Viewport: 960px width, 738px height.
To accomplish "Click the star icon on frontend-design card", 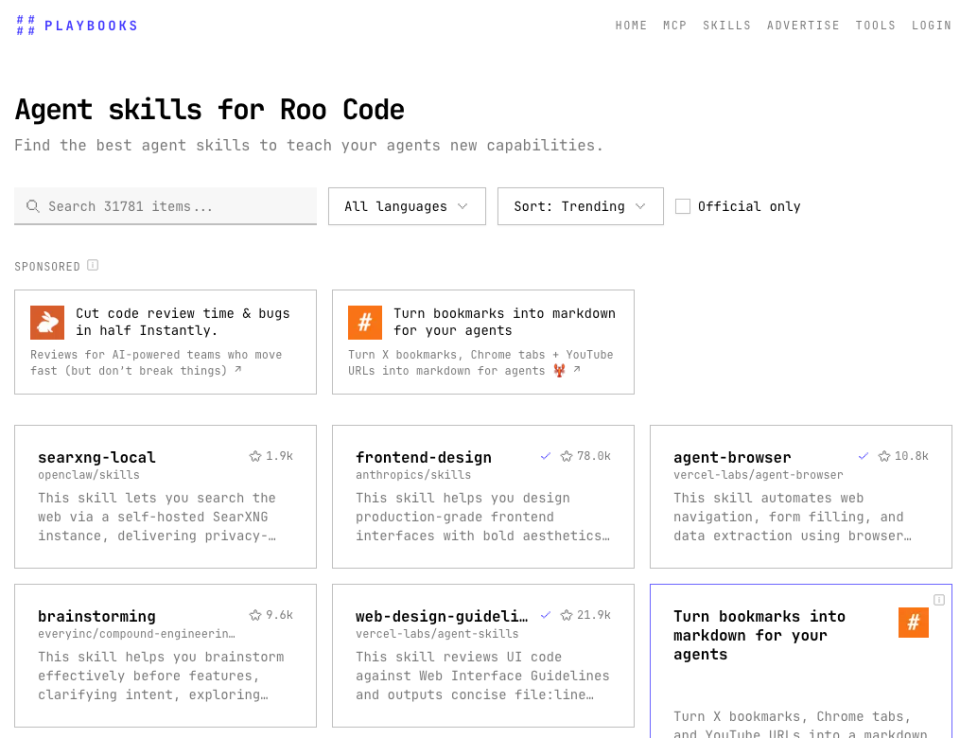I will [567, 456].
